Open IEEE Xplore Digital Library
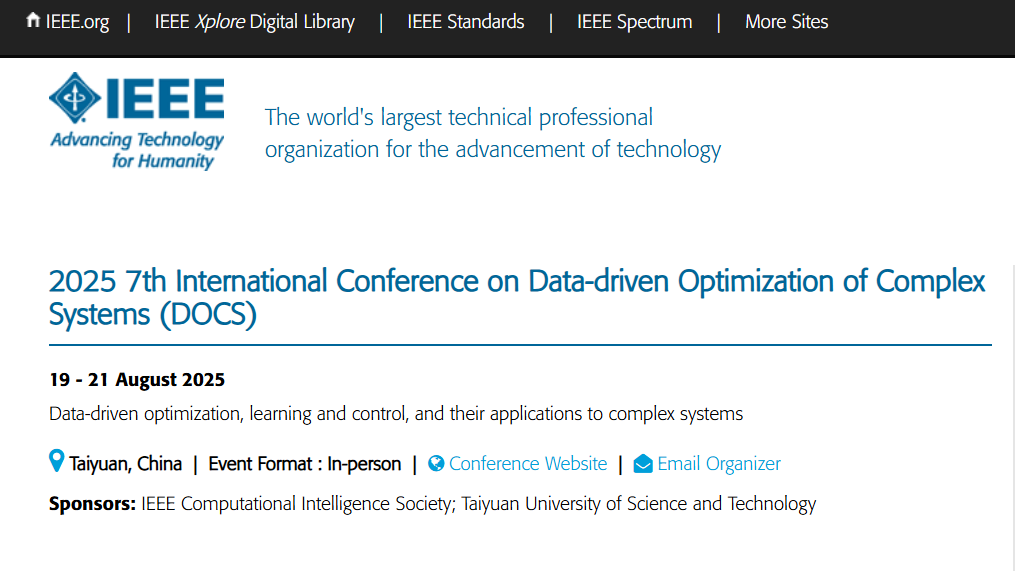 point(254,22)
